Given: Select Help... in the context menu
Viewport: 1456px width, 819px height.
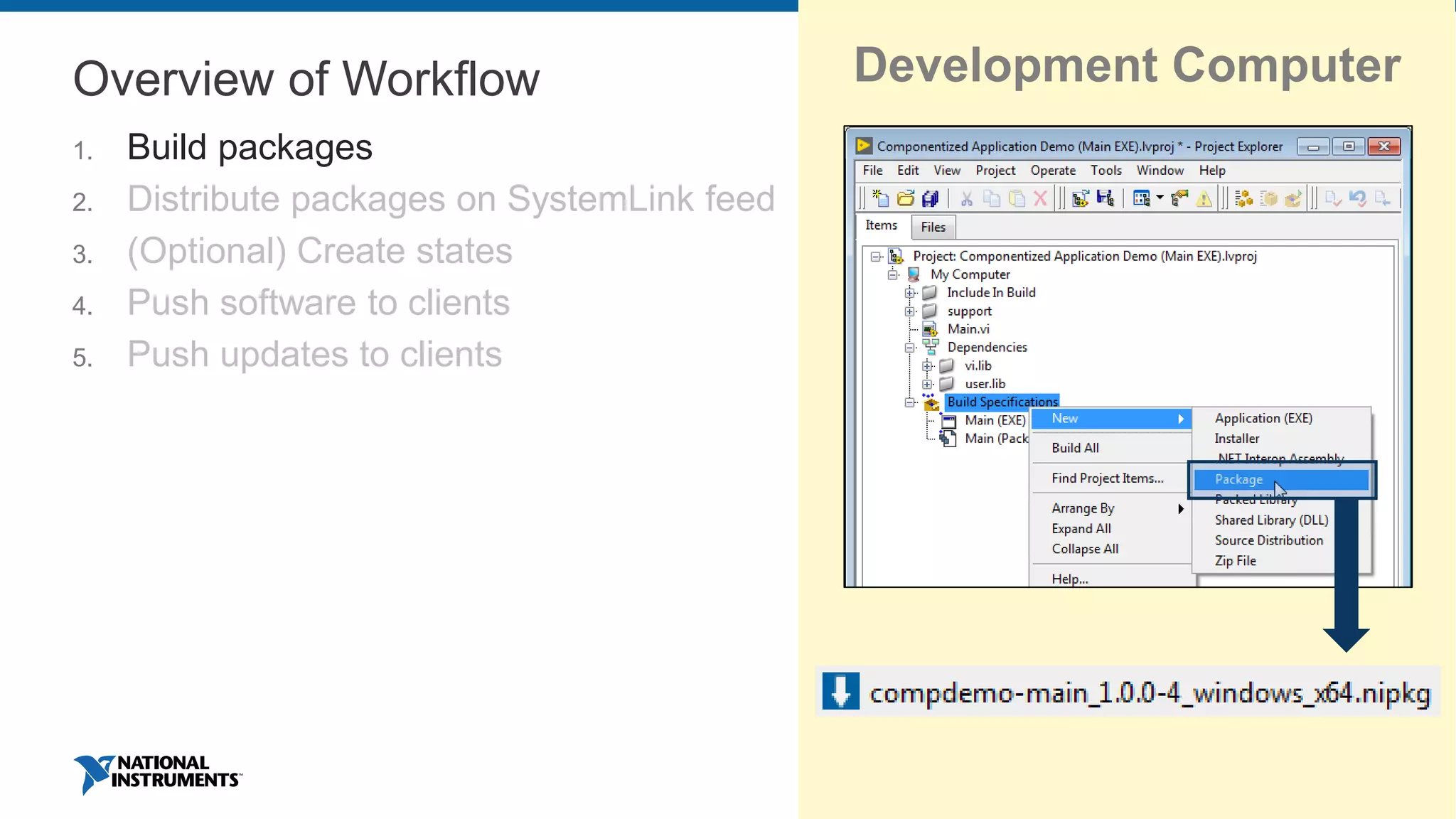Looking at the screenshot, I should coord(1111,579).
